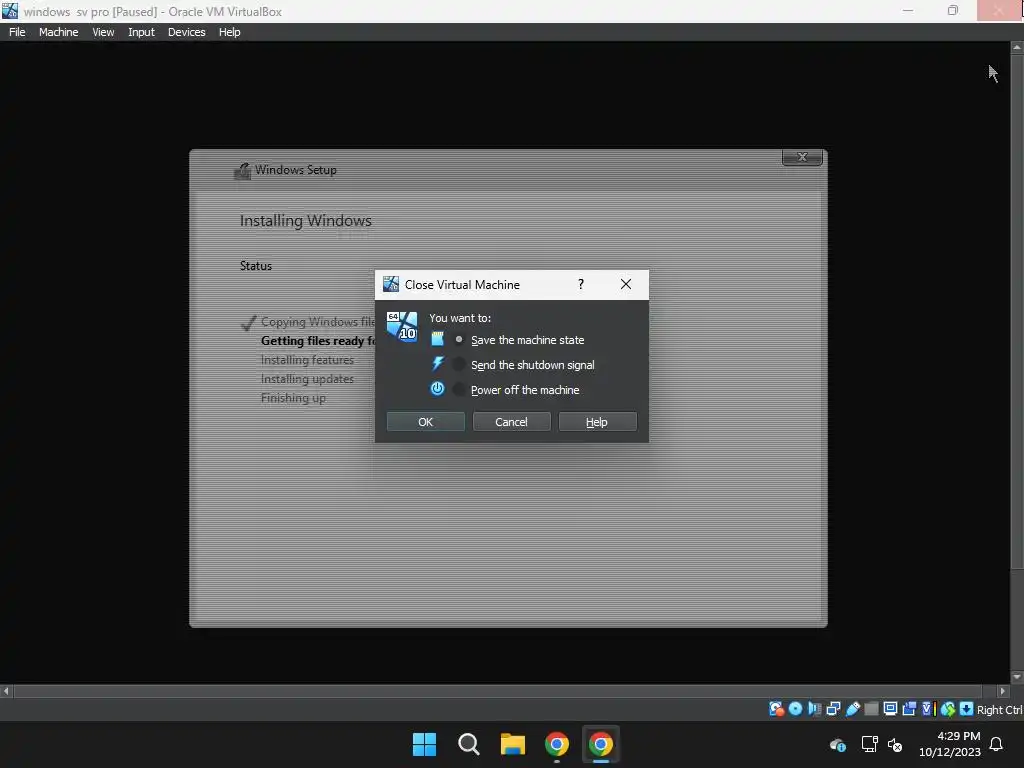Click the muted volume tray icon
This screenshot has width=1024, height=768.
pos(895,744)
